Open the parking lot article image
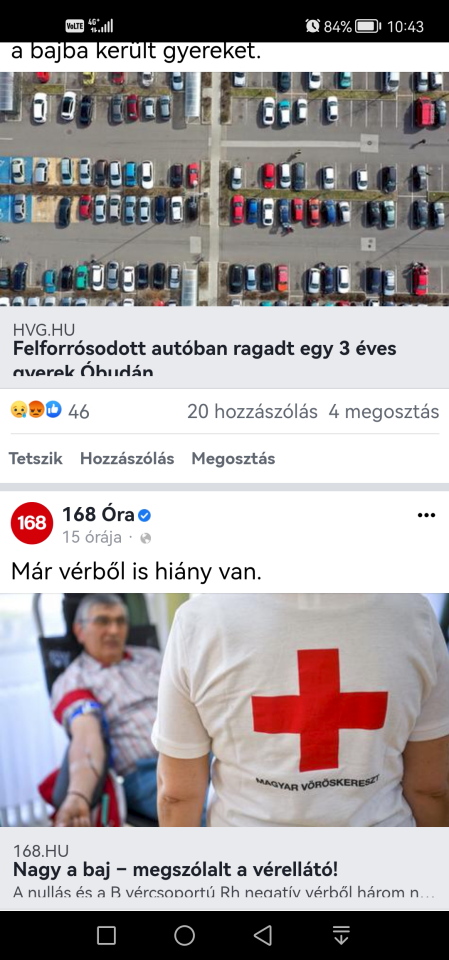449x960 pixels. (x=224, y=189)
